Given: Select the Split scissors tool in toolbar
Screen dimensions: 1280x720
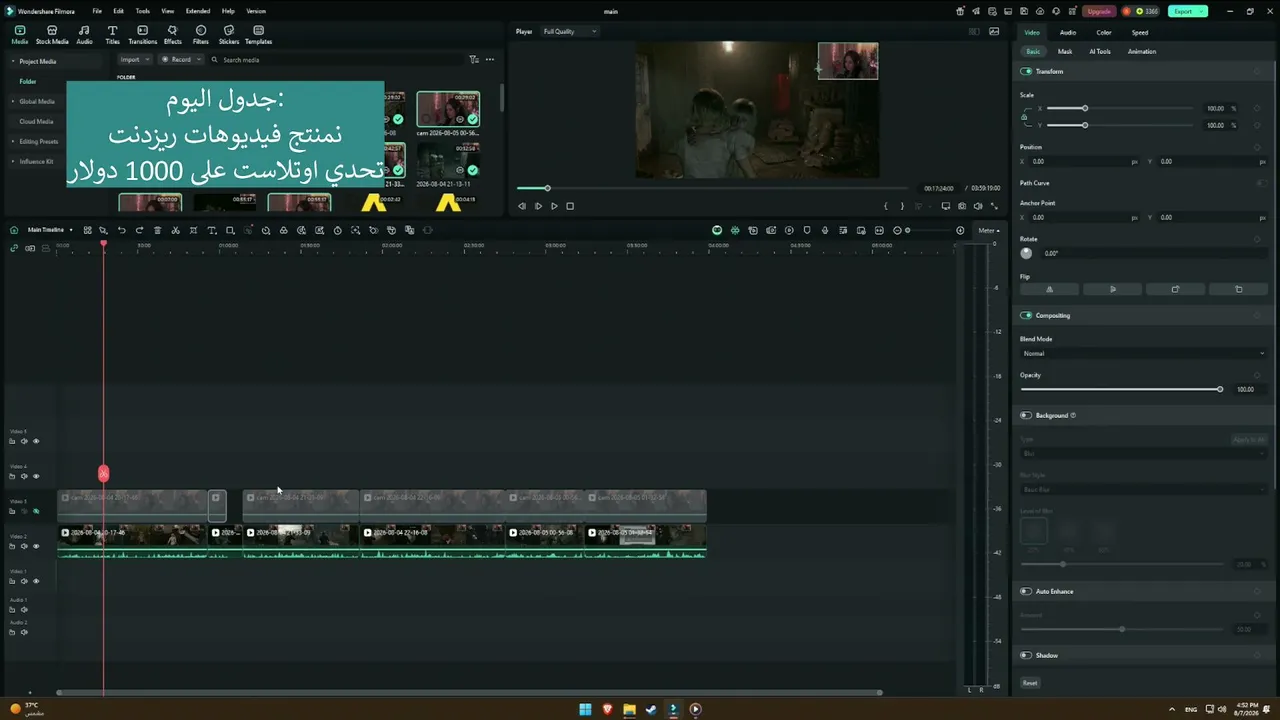Looking at the screenshot, I should click(175, 230).
